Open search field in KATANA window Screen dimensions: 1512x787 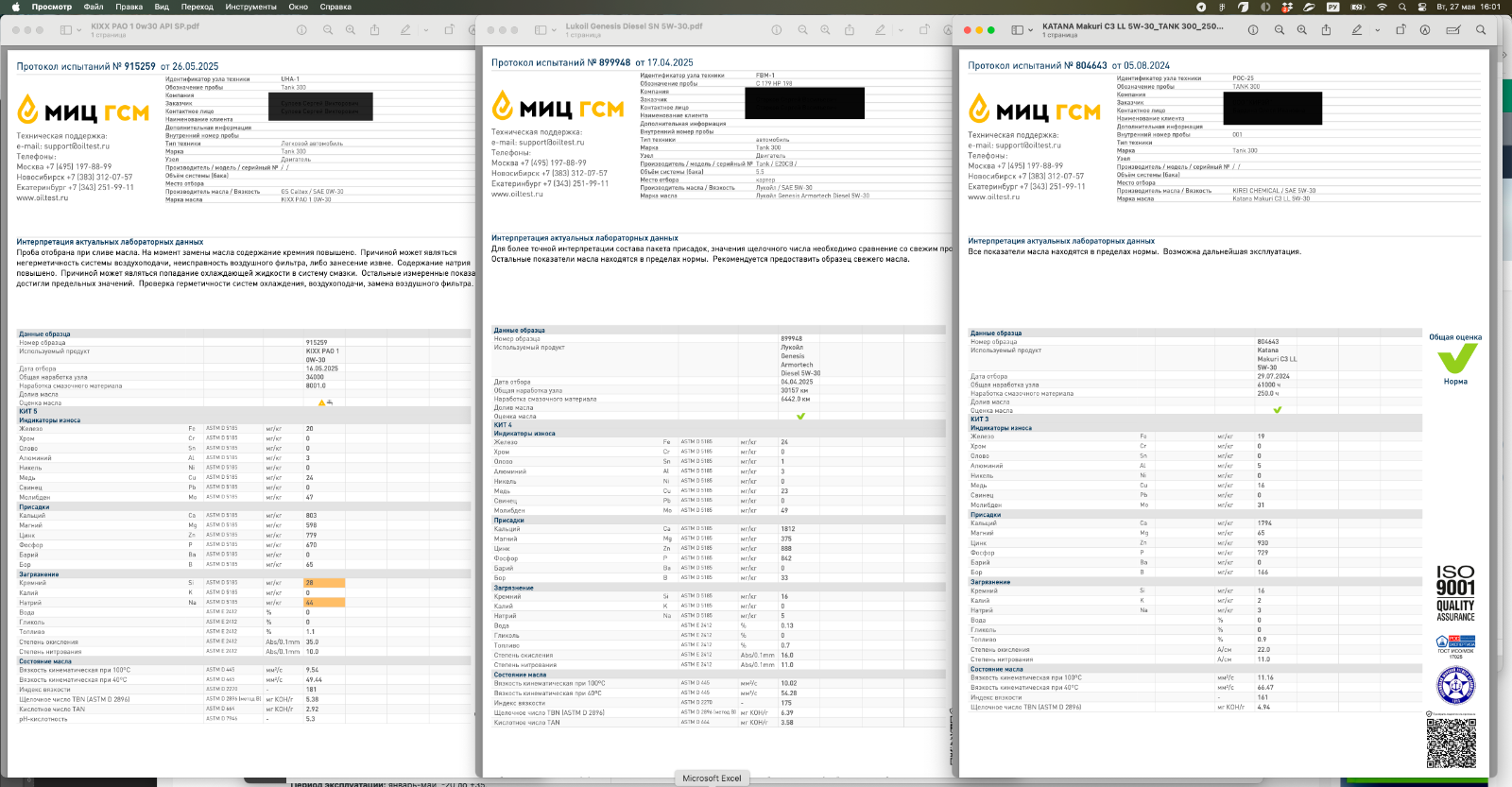coord(1481,30)
